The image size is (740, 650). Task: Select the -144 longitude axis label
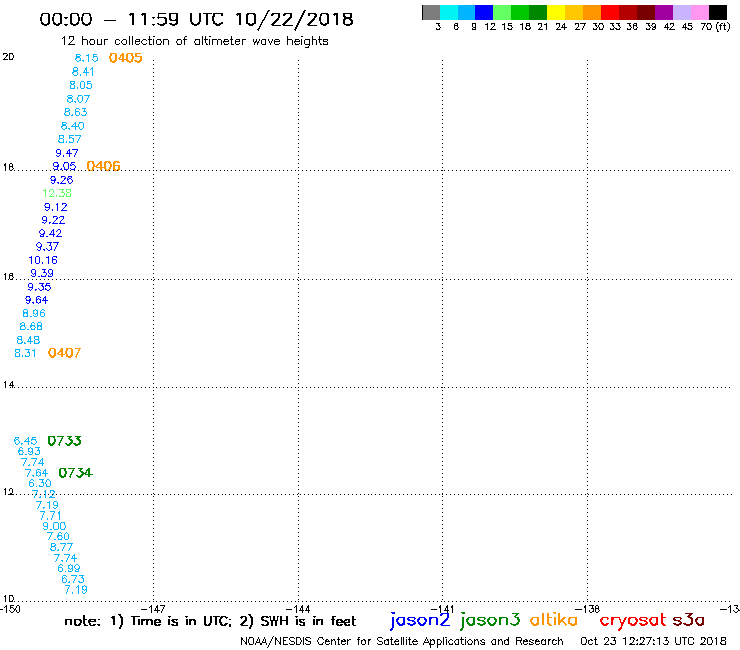tap(298, 609)
